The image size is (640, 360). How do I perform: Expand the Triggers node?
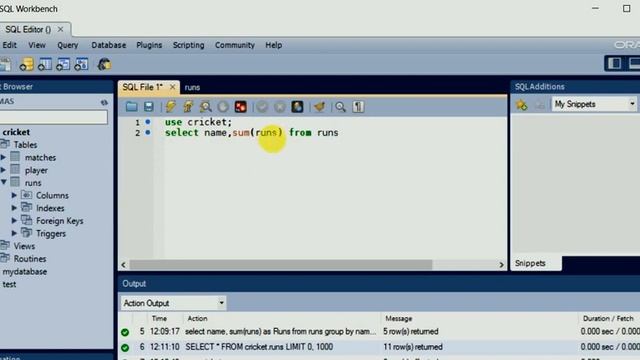pos(14,233)
